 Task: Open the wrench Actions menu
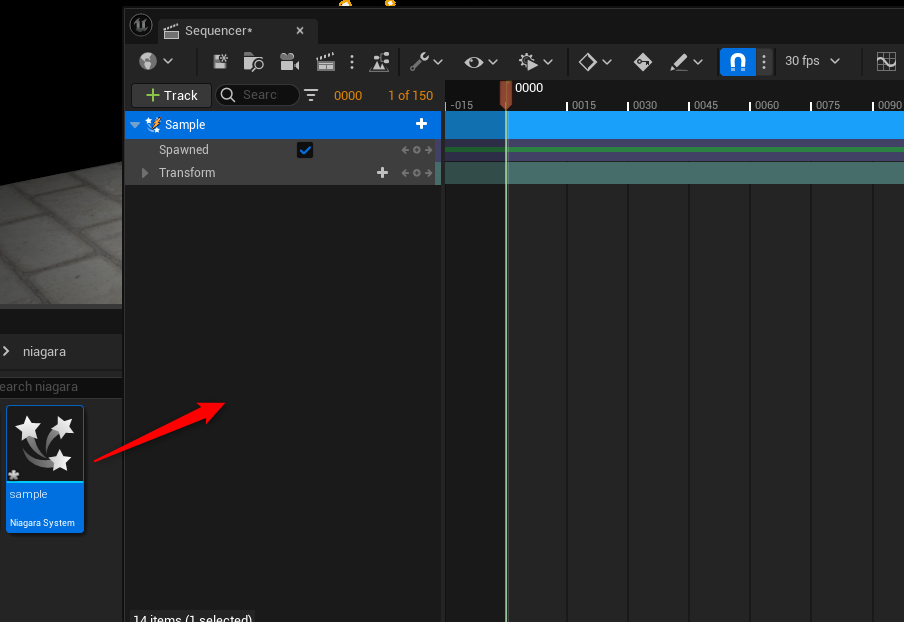pyautogui.click(x=425, y=62)
